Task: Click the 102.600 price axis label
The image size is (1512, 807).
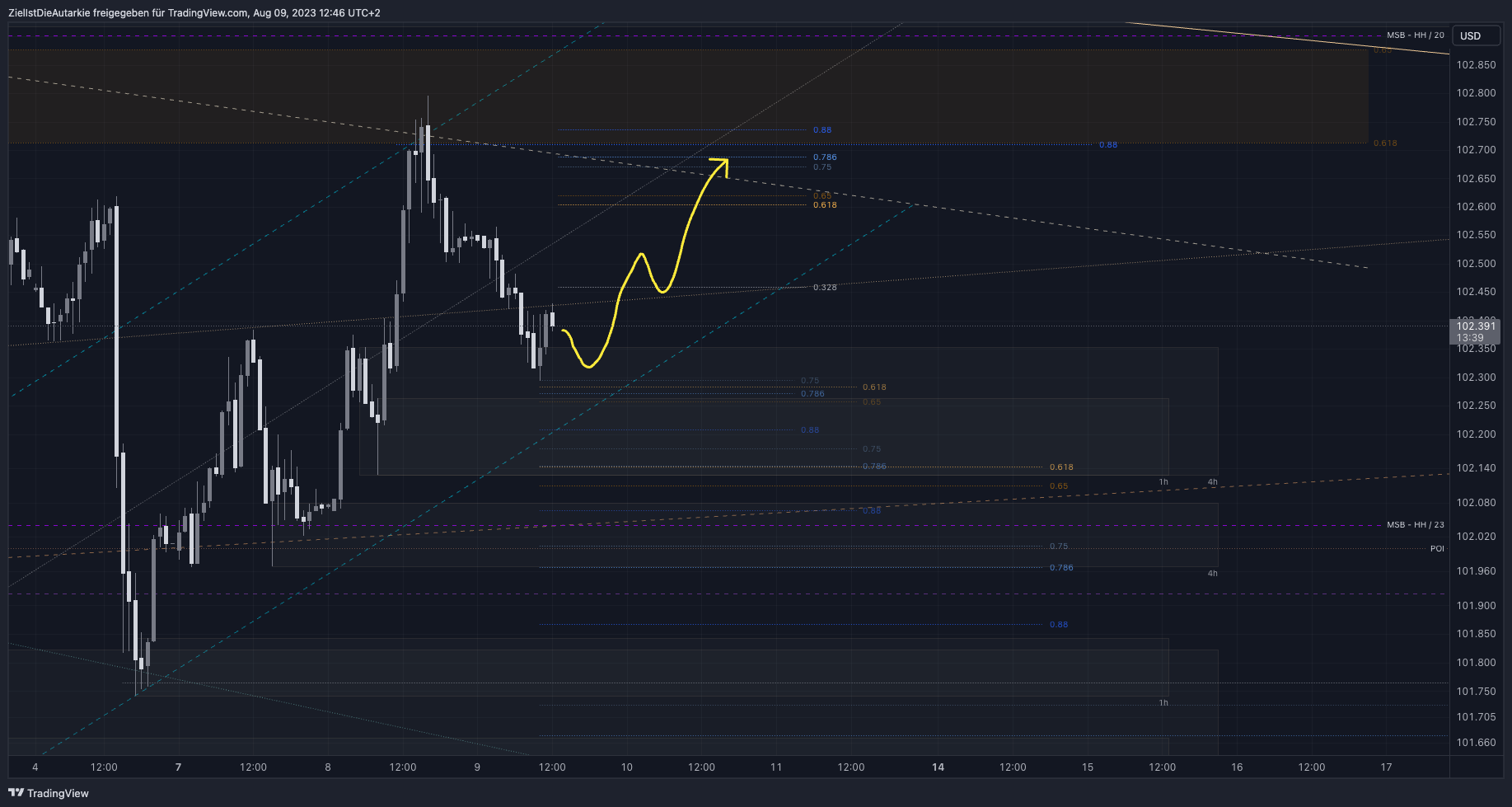Action: pyautogui.click(x=1476, y=207)
